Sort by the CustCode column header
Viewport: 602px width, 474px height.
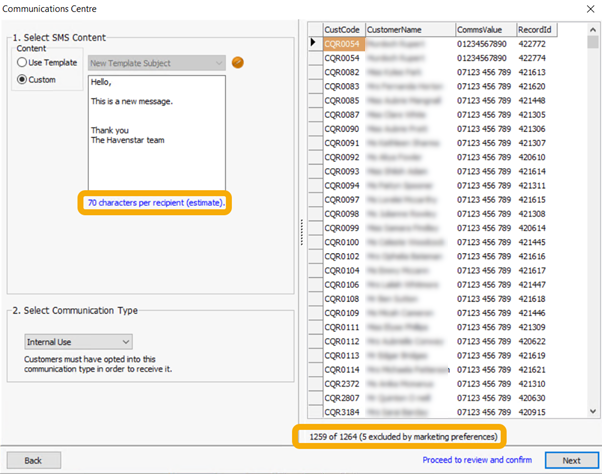click(x=342, y=30)
